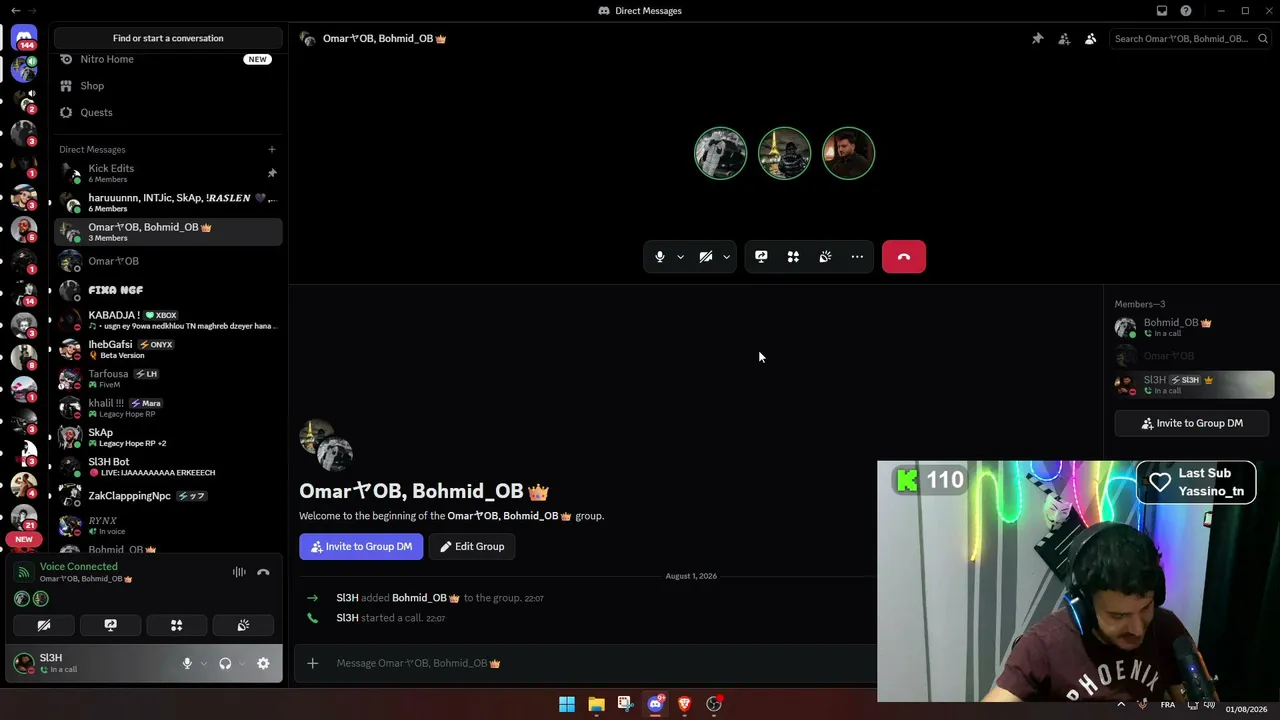Add friends to DM via header icon
1280x720 pixels.
pos(1064,39)
